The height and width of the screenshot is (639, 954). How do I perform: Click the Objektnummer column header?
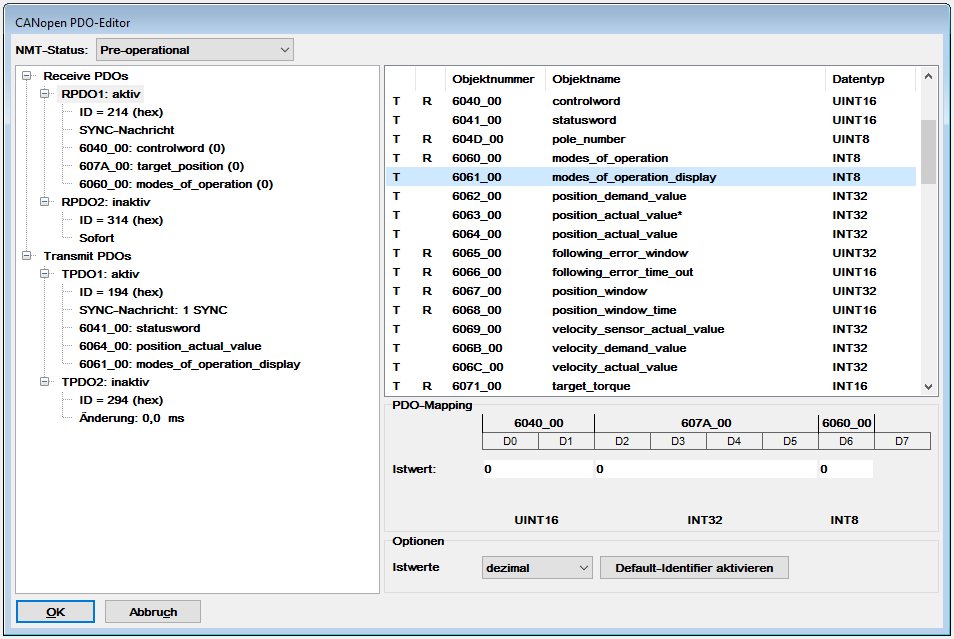[x=493, y=79]
